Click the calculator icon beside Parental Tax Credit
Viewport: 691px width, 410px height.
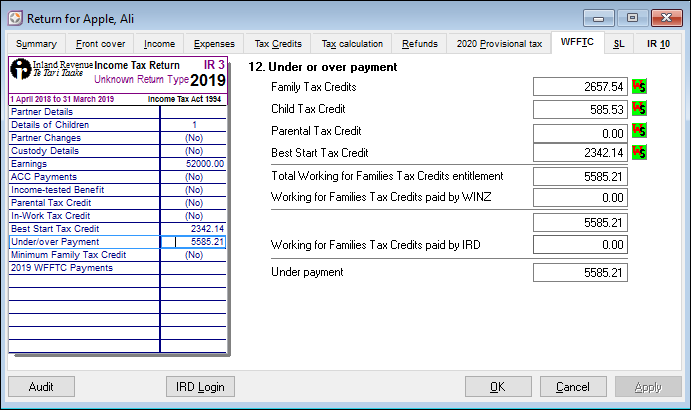638,131
